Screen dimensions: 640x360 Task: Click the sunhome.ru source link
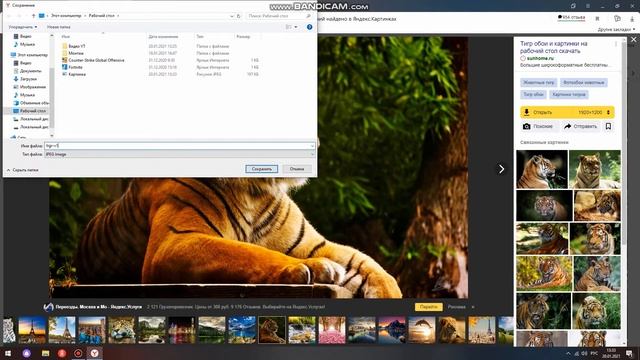(540, 58)
